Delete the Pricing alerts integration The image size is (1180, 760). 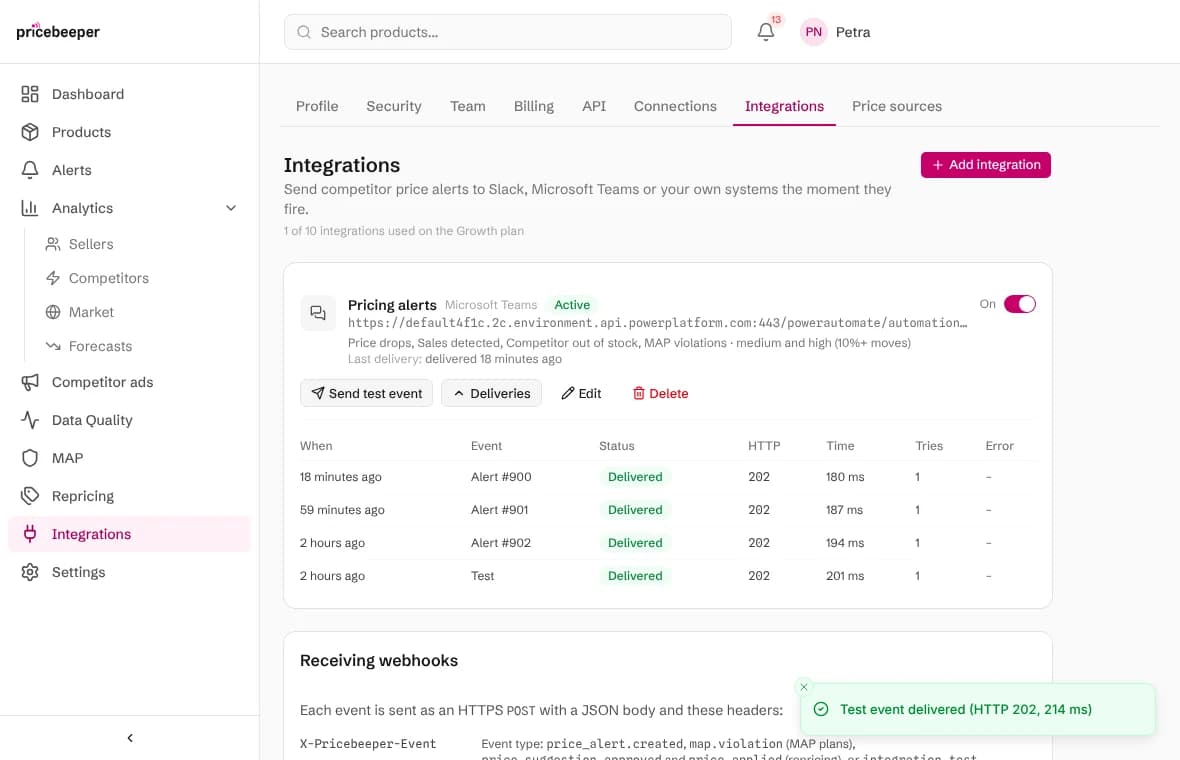pos(660,393)
